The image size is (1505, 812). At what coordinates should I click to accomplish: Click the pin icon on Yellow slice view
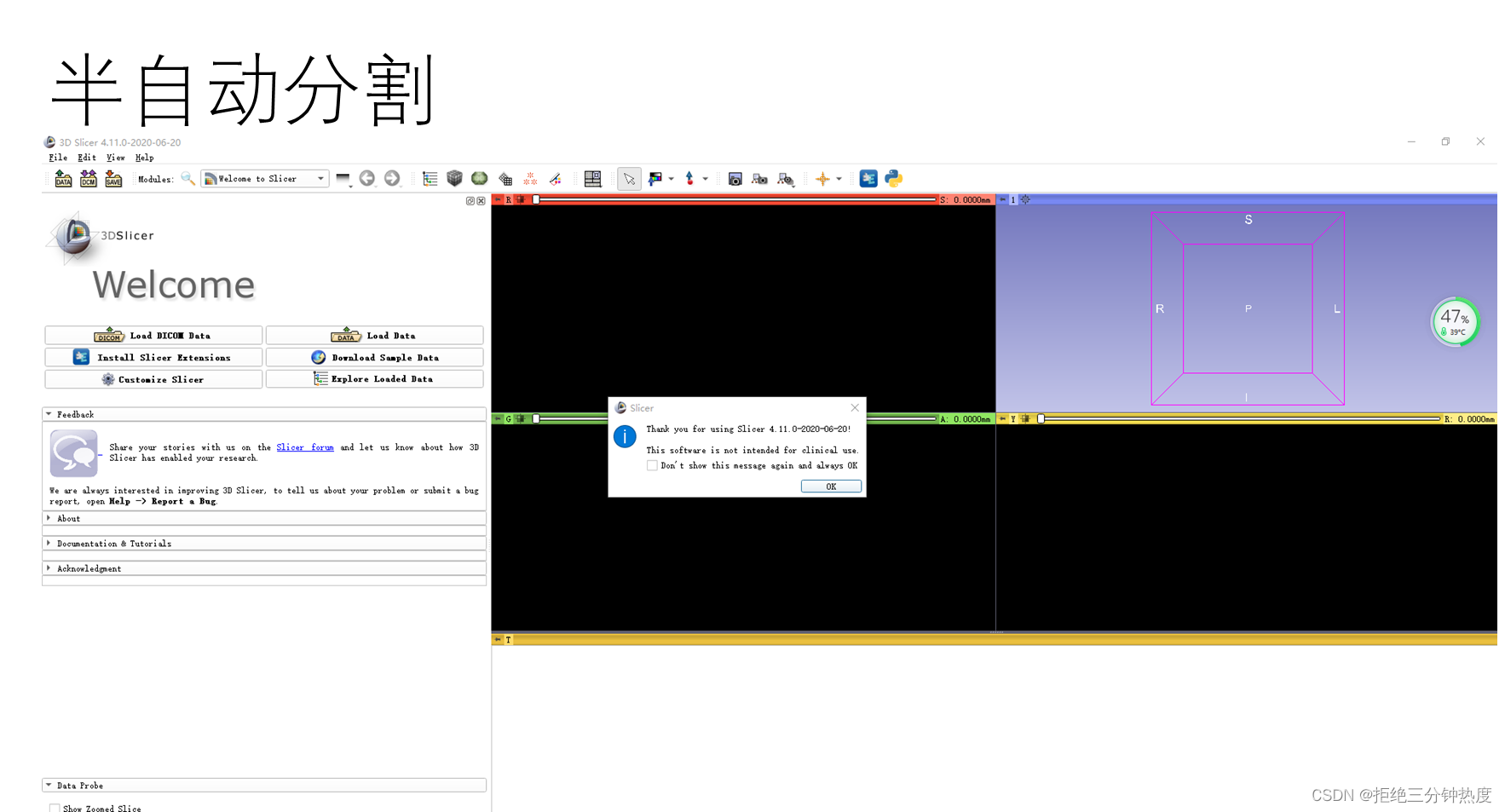(1002, 418)
